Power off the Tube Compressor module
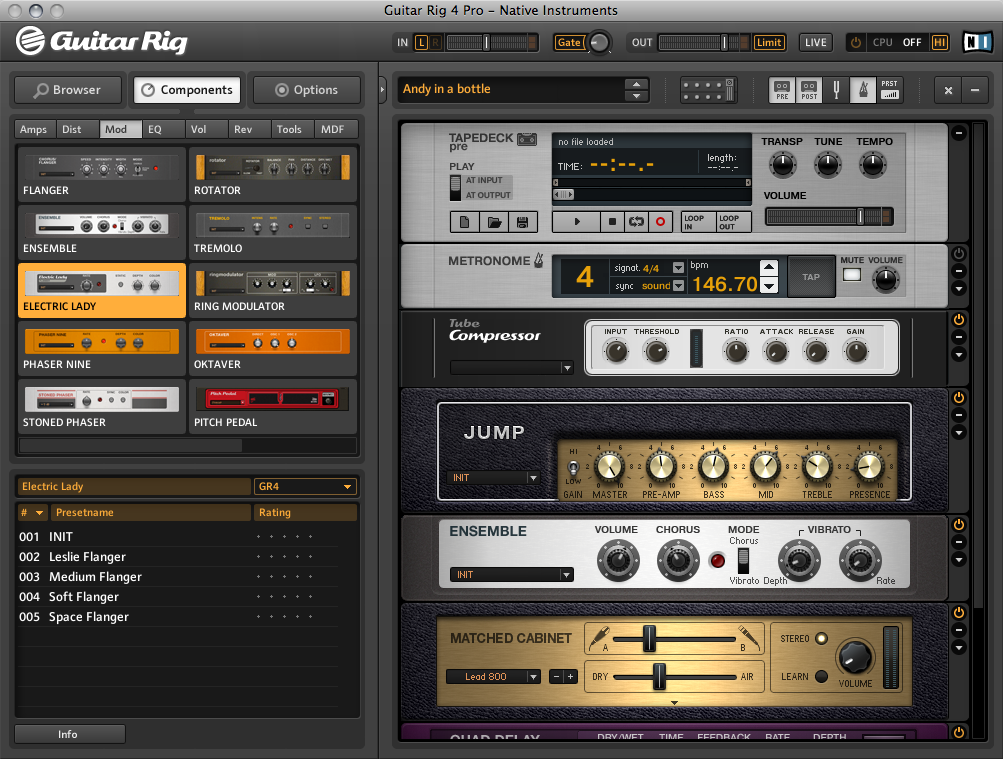The height and width of the screenshot is (759, 1003). (958, 319)
